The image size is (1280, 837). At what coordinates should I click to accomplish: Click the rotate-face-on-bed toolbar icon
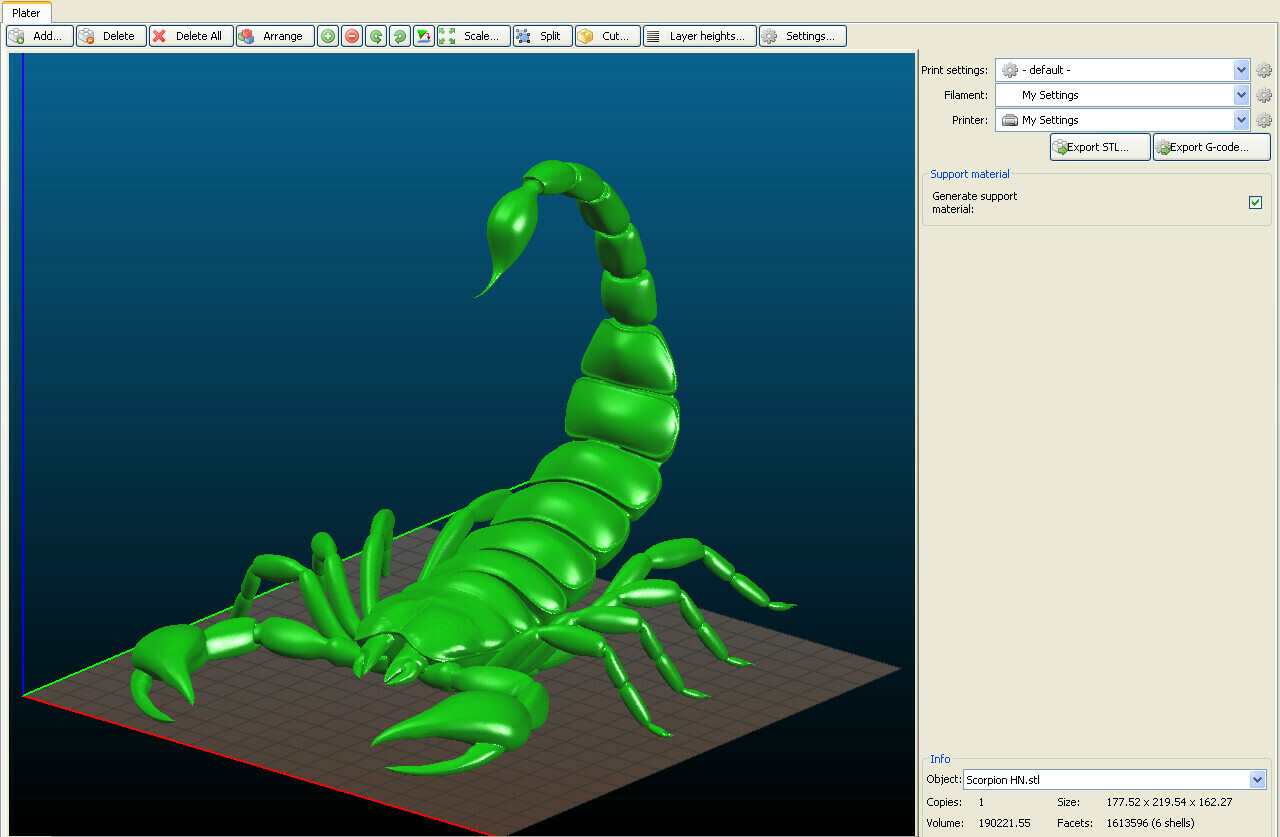coord(424,36)
